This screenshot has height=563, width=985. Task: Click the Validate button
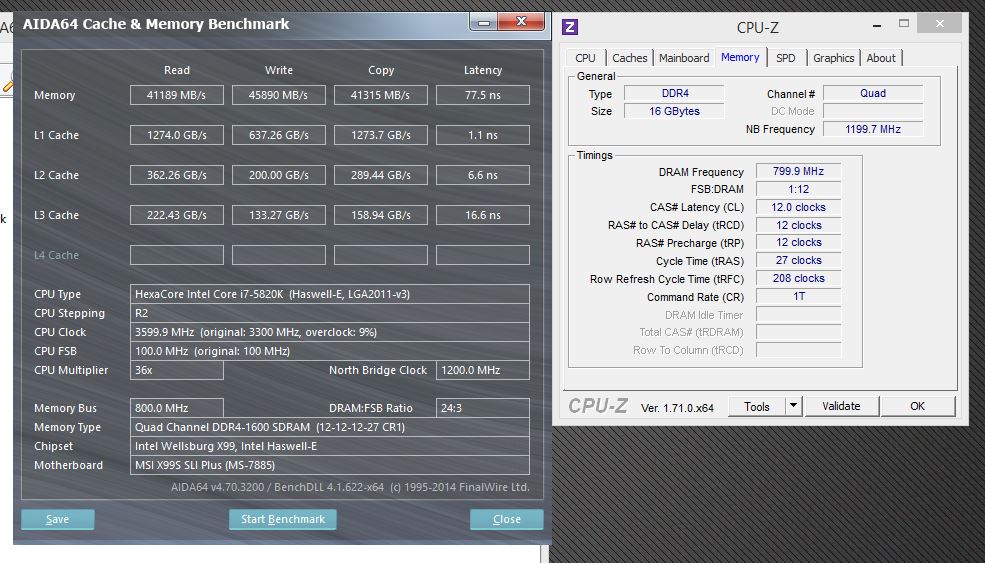pos(842,406)
